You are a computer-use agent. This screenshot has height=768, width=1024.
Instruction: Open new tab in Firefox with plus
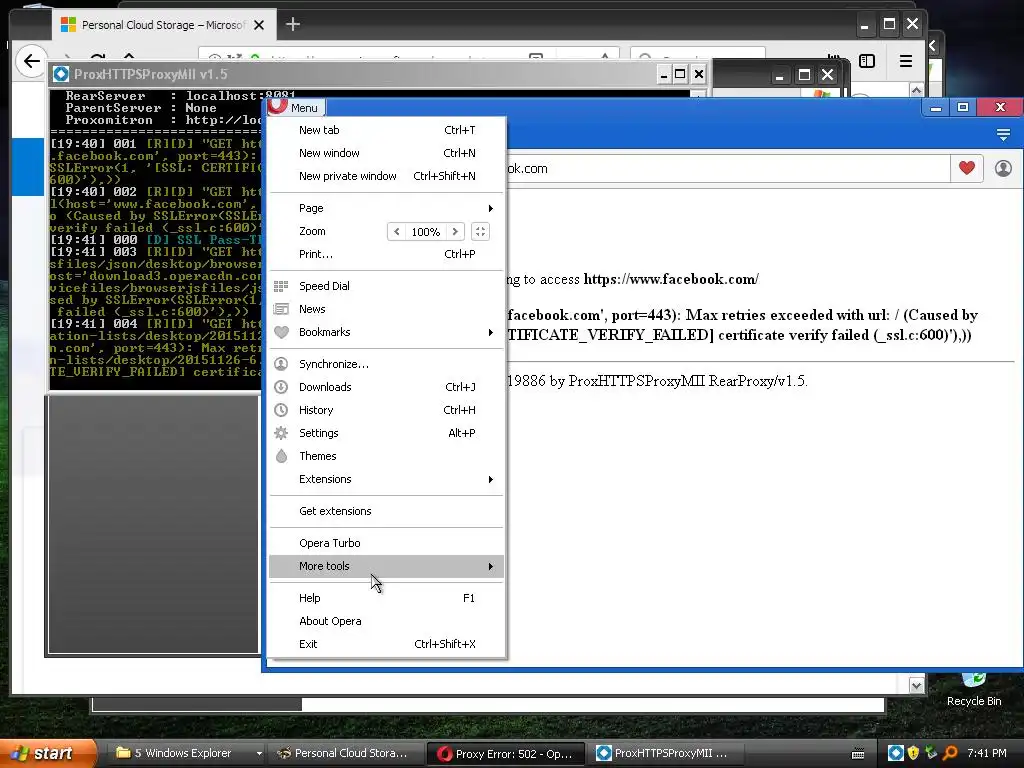click(293, 25)
